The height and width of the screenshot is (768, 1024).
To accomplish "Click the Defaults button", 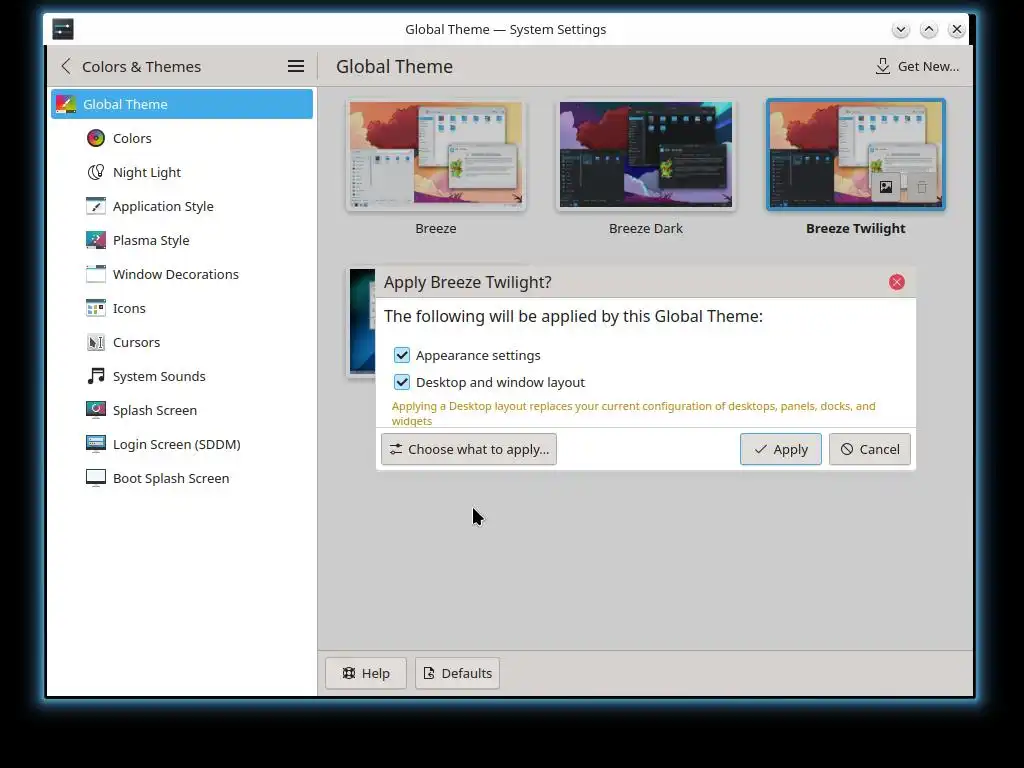I will [457, 673].
